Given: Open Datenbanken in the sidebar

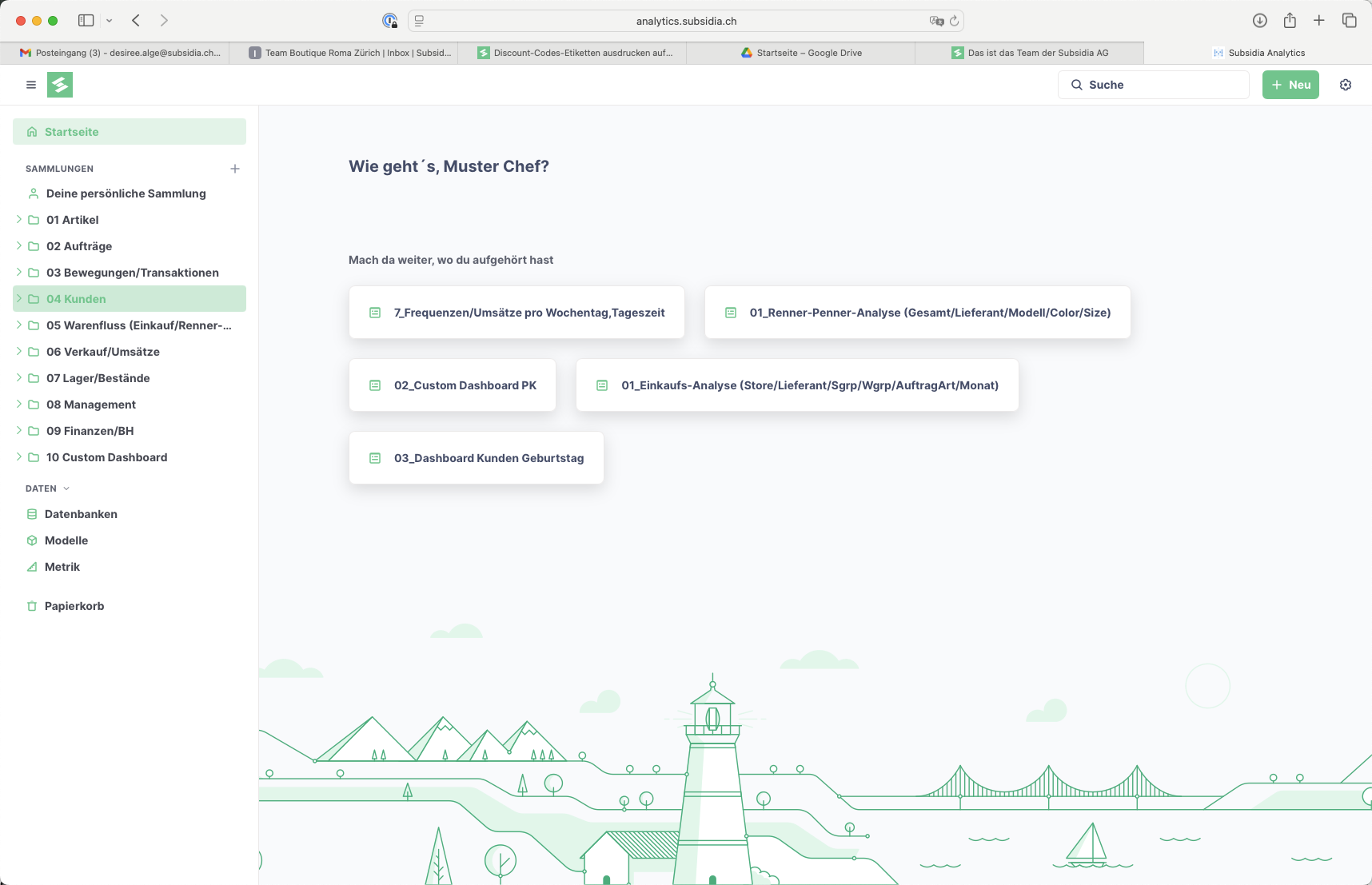Looking at the screenshot, I should pyautogui.click(x=81, y=514).
